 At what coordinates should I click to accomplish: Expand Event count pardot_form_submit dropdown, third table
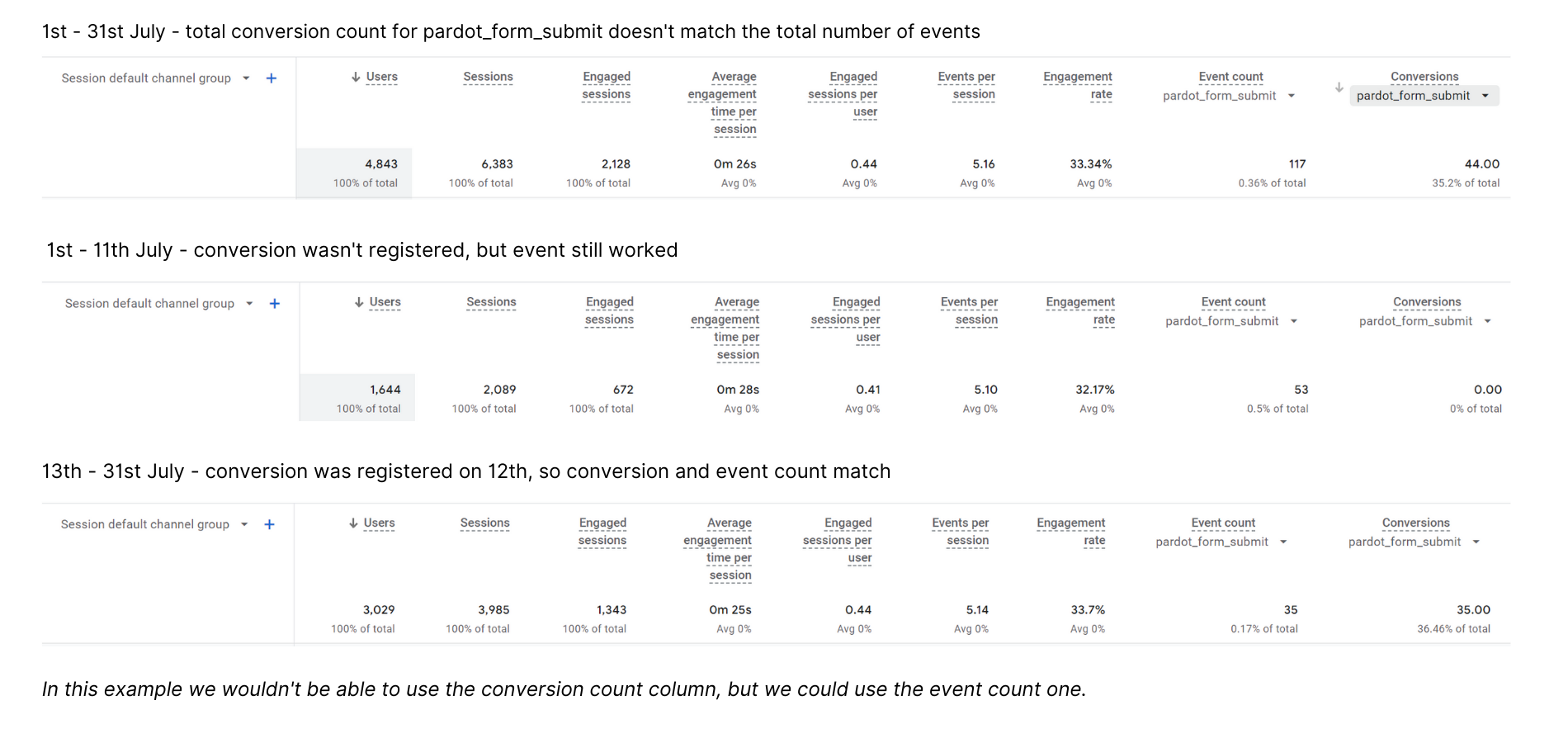pyautogui.click(x=1283, y=542)
